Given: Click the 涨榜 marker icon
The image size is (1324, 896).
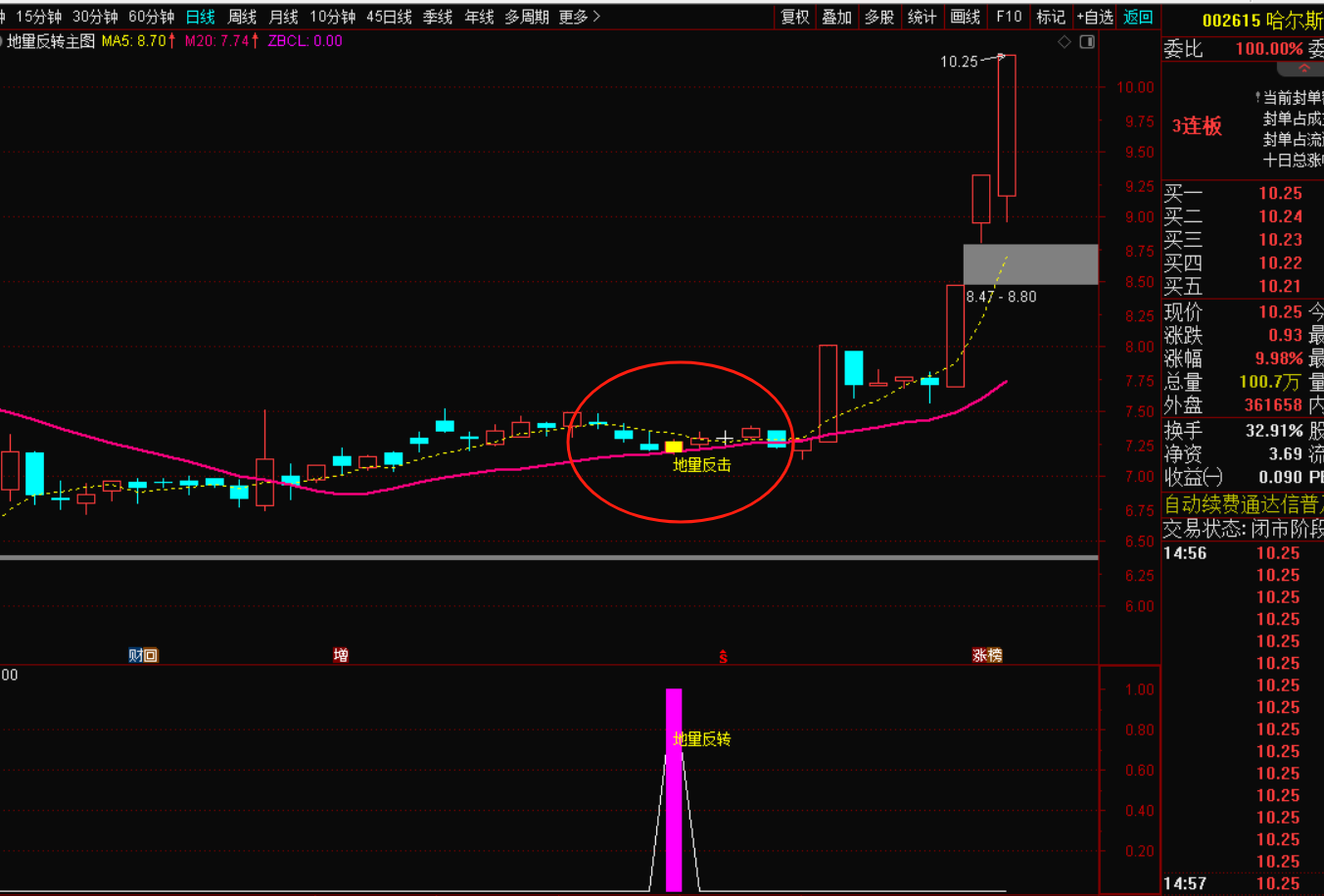Looking at the screenshot, I should 987,655.
